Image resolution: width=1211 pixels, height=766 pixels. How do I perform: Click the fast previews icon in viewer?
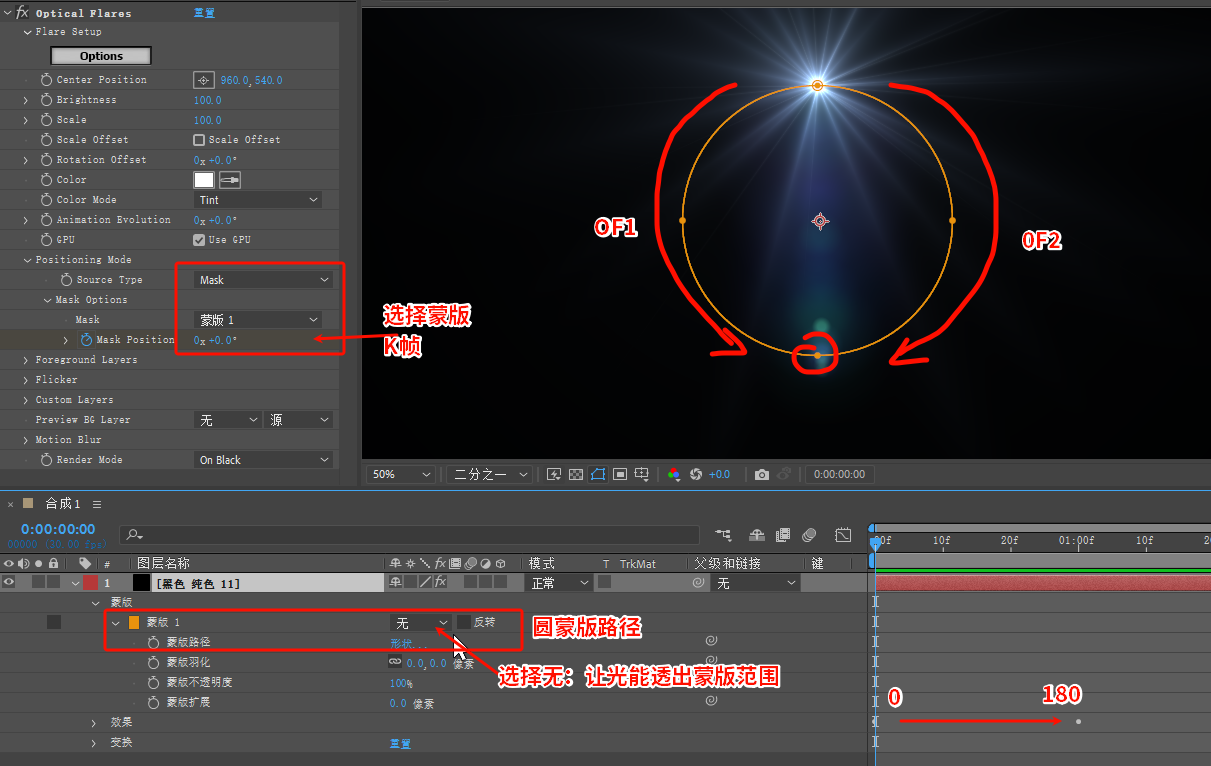point(553,474)
